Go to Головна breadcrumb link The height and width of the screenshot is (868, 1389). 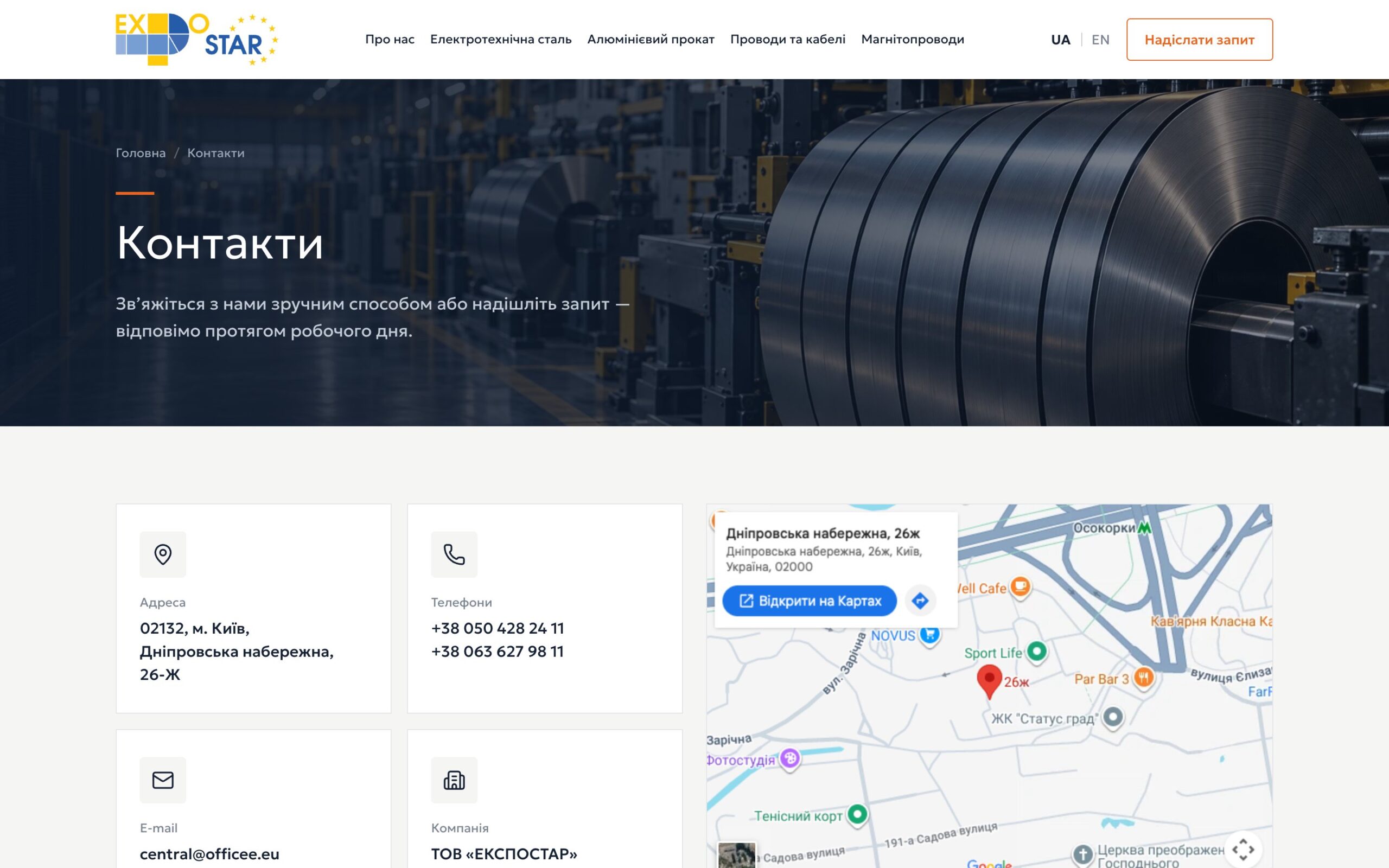pos(141,152)
